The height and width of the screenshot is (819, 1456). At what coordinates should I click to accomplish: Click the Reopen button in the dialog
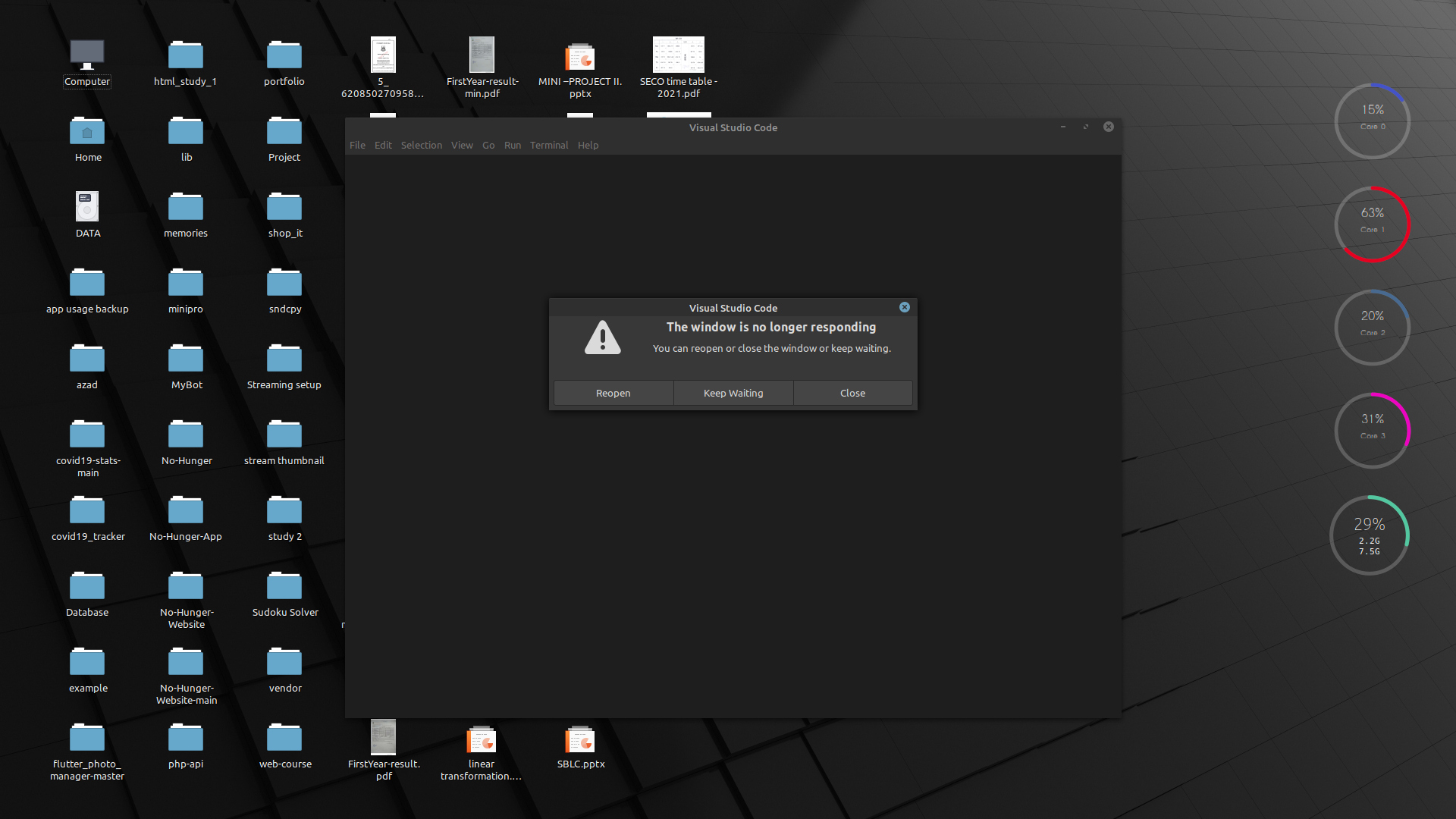pos(613,393)
